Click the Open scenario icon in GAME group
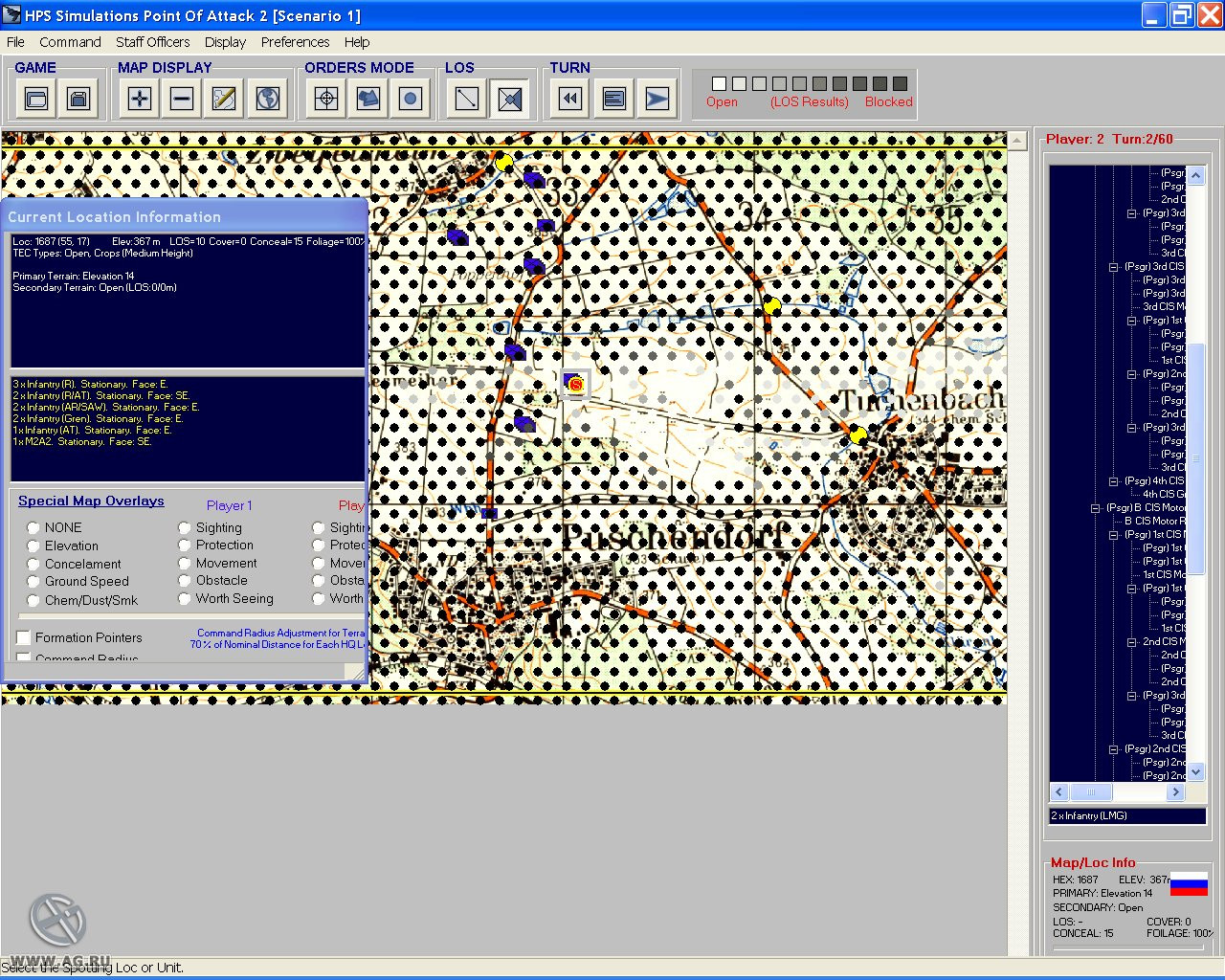Viewport: 1225px width, 980px height. [x=35, y=98]
